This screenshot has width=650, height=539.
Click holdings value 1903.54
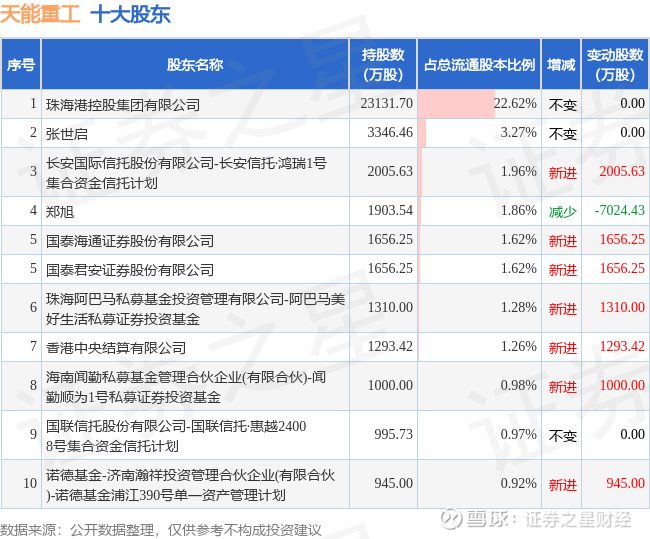[390, 210]
